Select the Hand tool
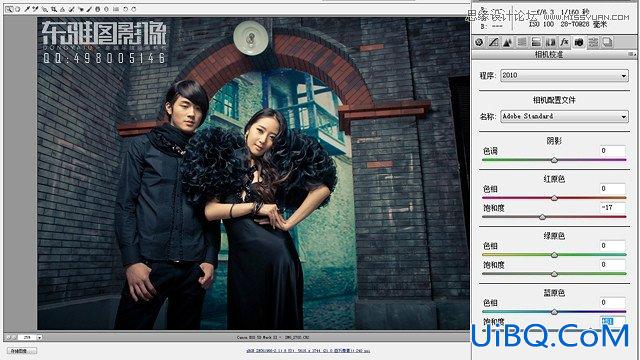 (x=18, y=9)
